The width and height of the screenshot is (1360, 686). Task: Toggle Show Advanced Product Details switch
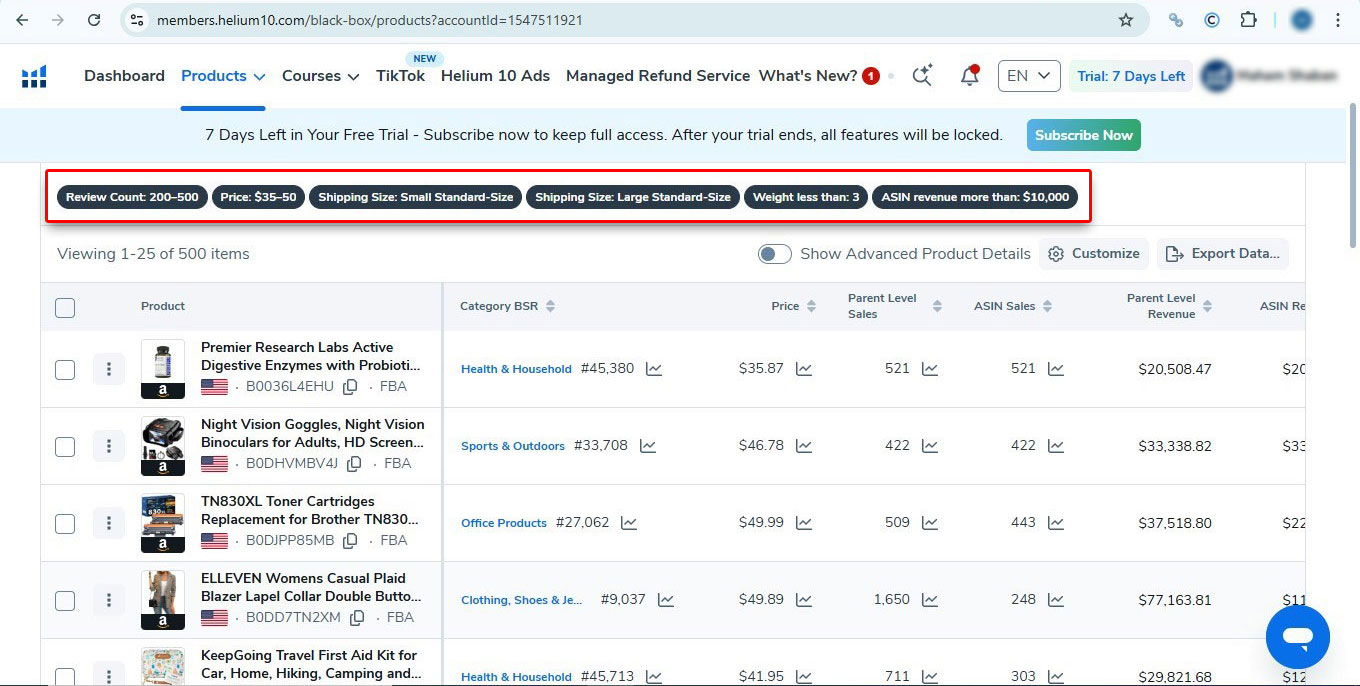[775, 254]
